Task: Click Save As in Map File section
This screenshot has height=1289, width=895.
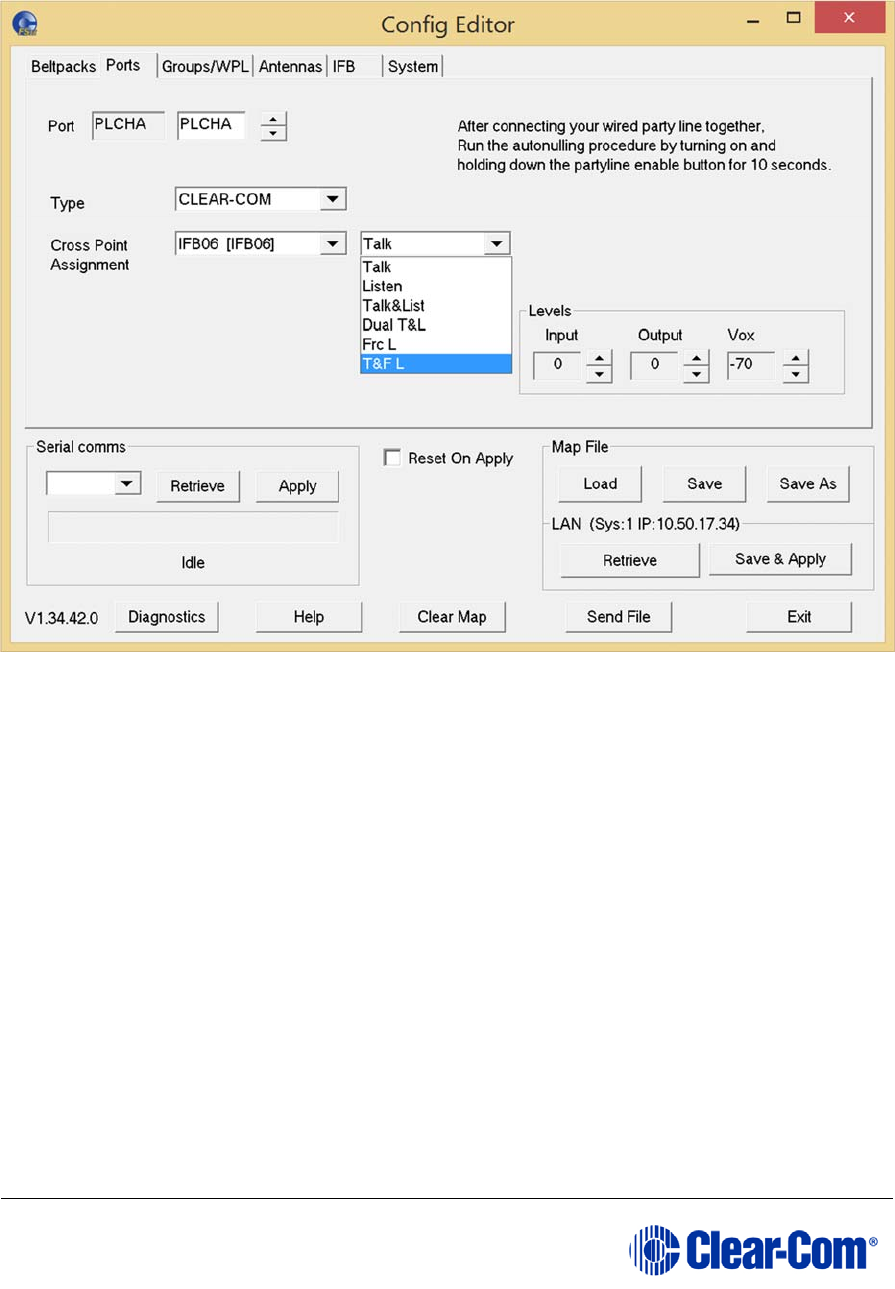Action: 808,484
